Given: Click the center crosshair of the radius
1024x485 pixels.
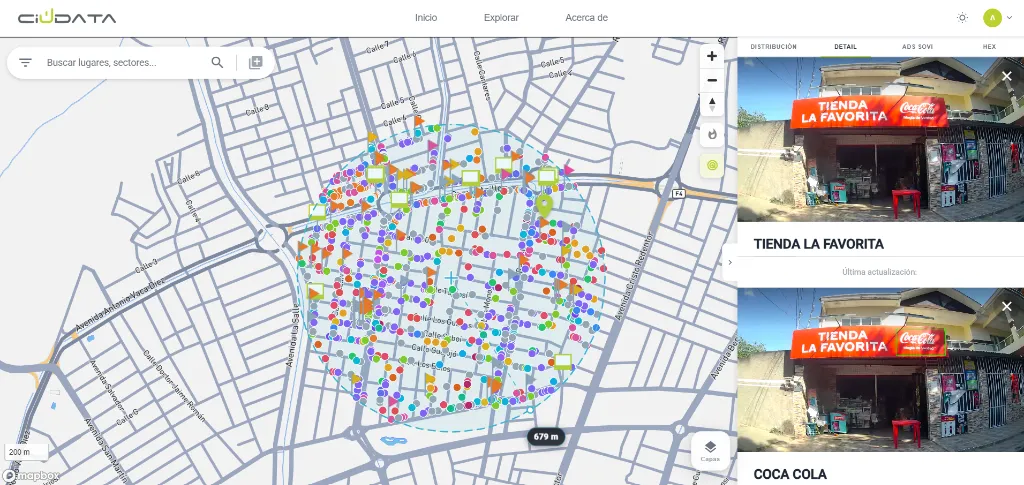Looking at the screenshot, I should point(451,279).
